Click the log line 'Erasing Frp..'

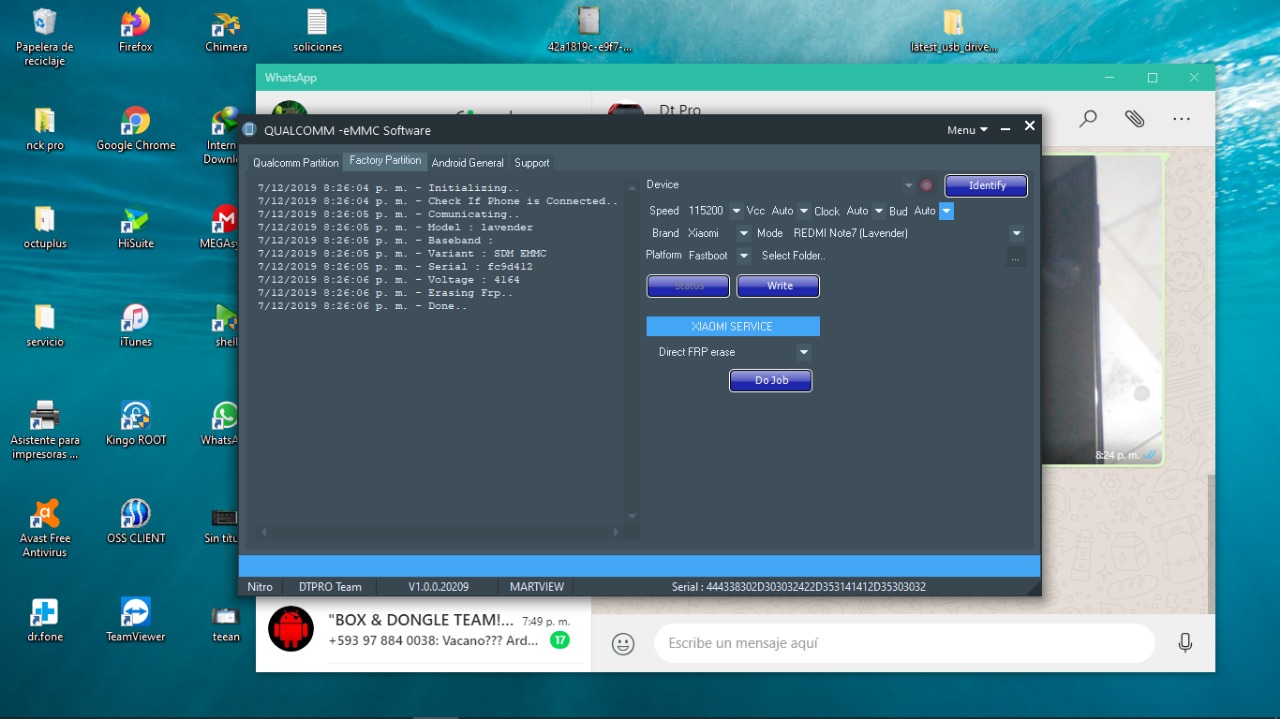385,293
